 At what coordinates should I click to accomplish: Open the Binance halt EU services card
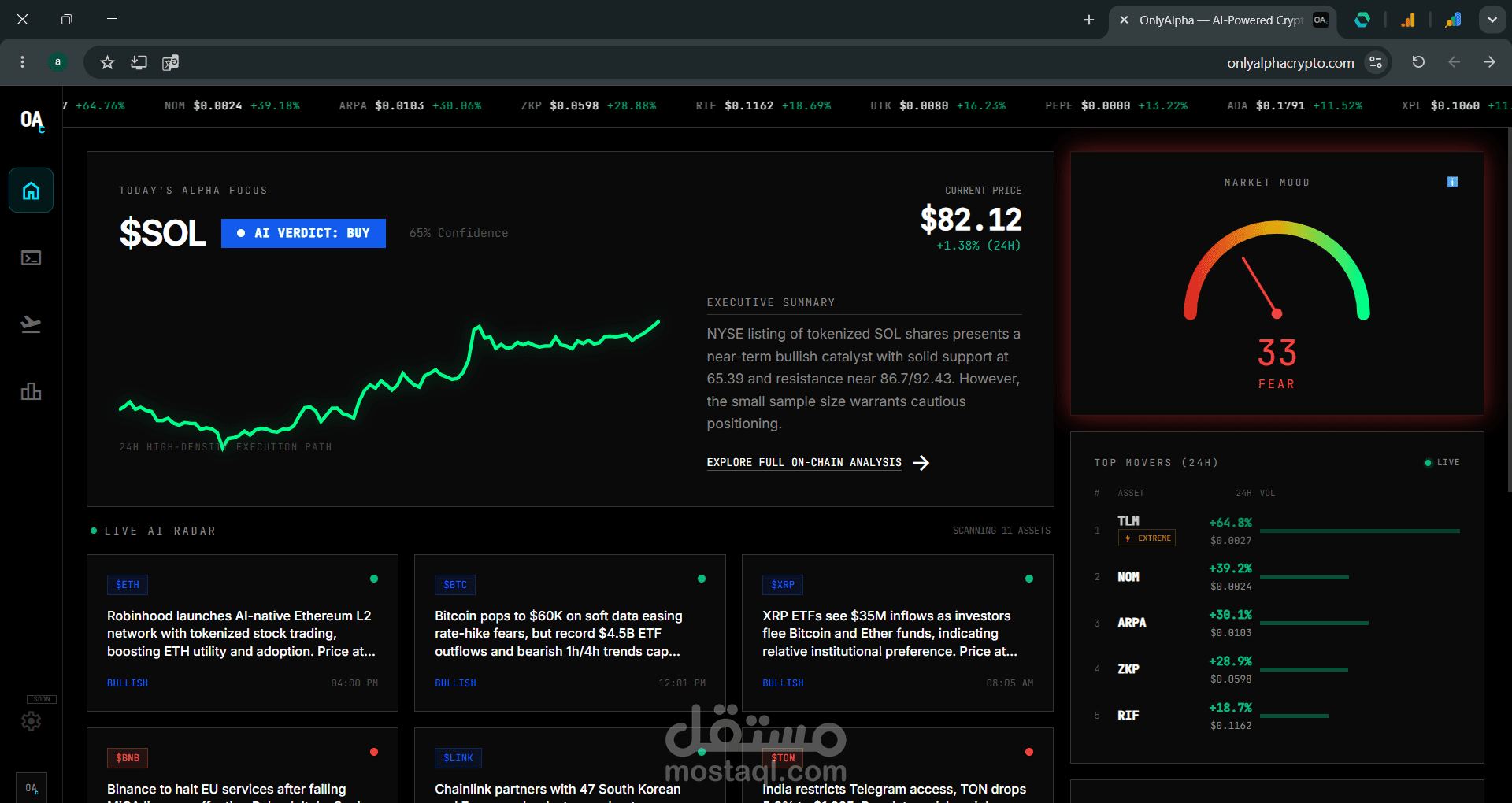pyautogui.click(x=243, y=765)
